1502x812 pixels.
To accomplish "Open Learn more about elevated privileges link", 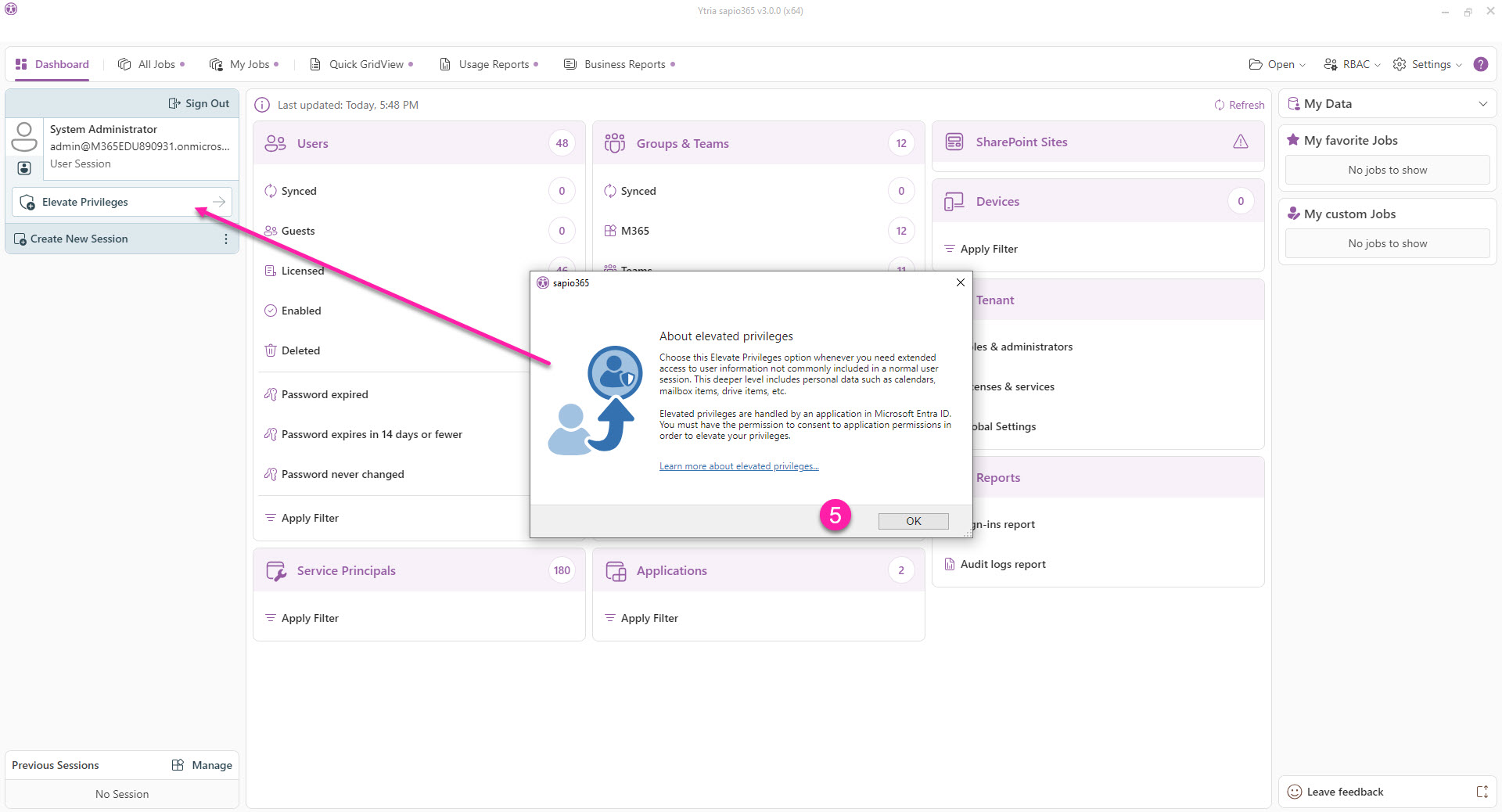I will [x=738, y=466].
